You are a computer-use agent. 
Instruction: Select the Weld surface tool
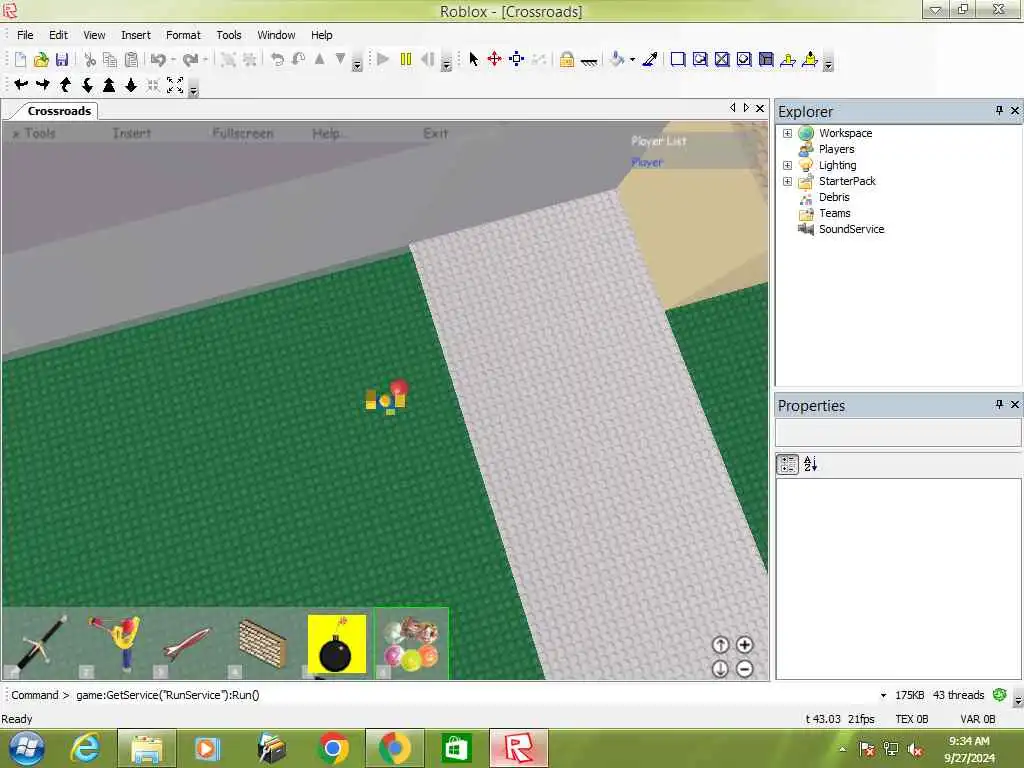click(x=722, y=59)
